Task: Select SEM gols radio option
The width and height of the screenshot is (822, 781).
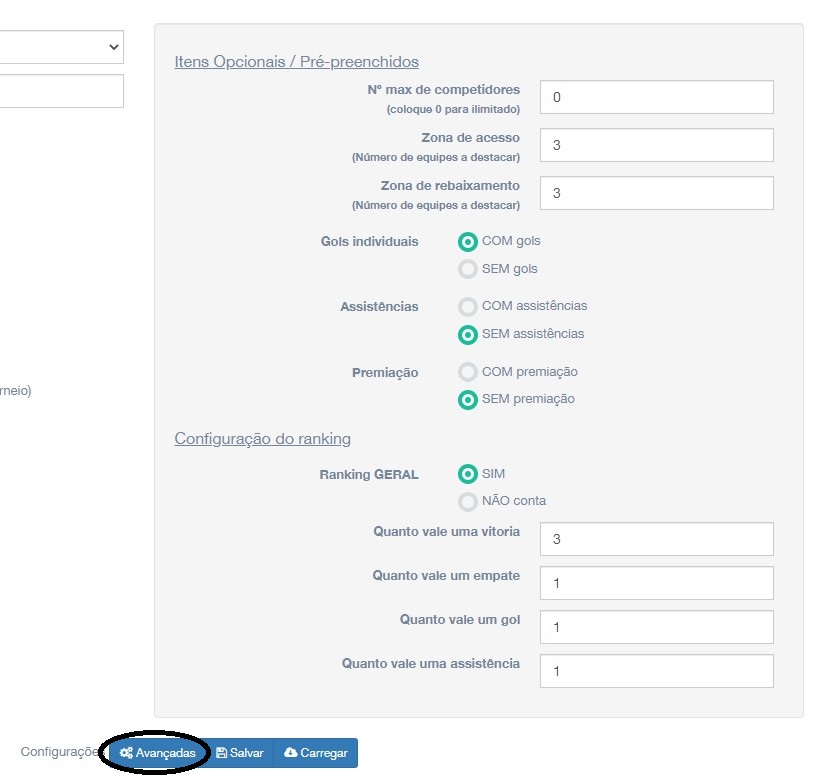Action: tap(467, 269)
